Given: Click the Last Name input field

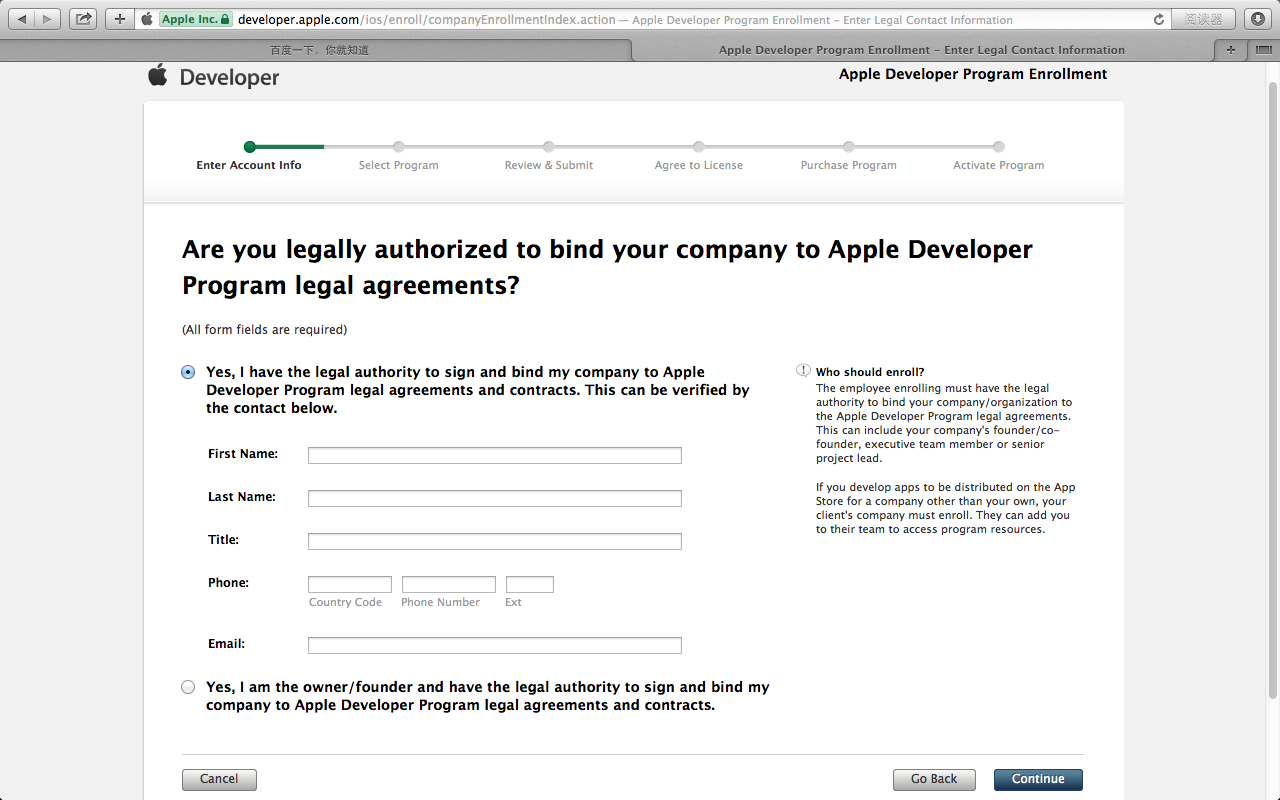Looking at the screenshot, I should [x=495, y=499].
